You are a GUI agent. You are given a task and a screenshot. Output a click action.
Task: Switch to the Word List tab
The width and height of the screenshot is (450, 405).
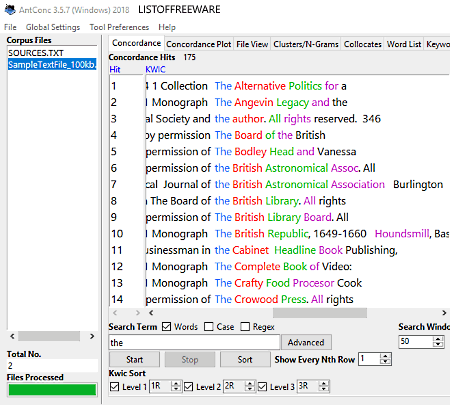(404, 44)
